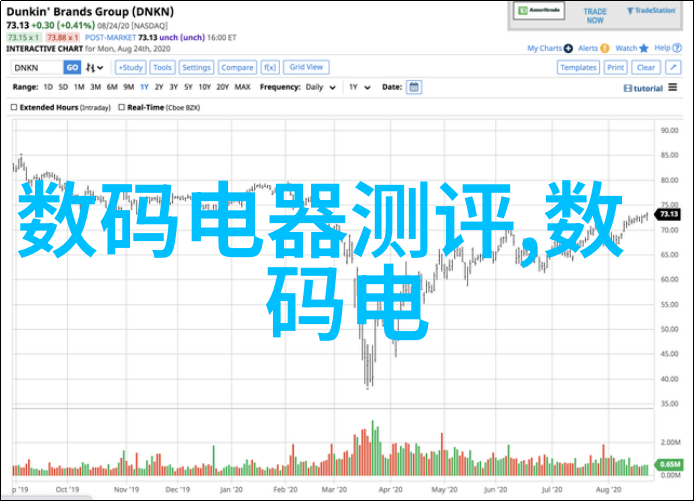Enable the Real-Time checkbox
The width and height of the screenshot is (695, 502).
pos(121,107)
